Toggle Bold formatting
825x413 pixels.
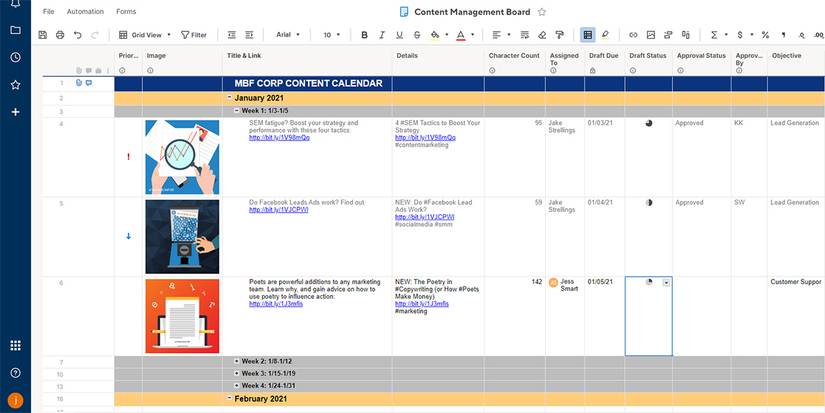tap(364, 35)
